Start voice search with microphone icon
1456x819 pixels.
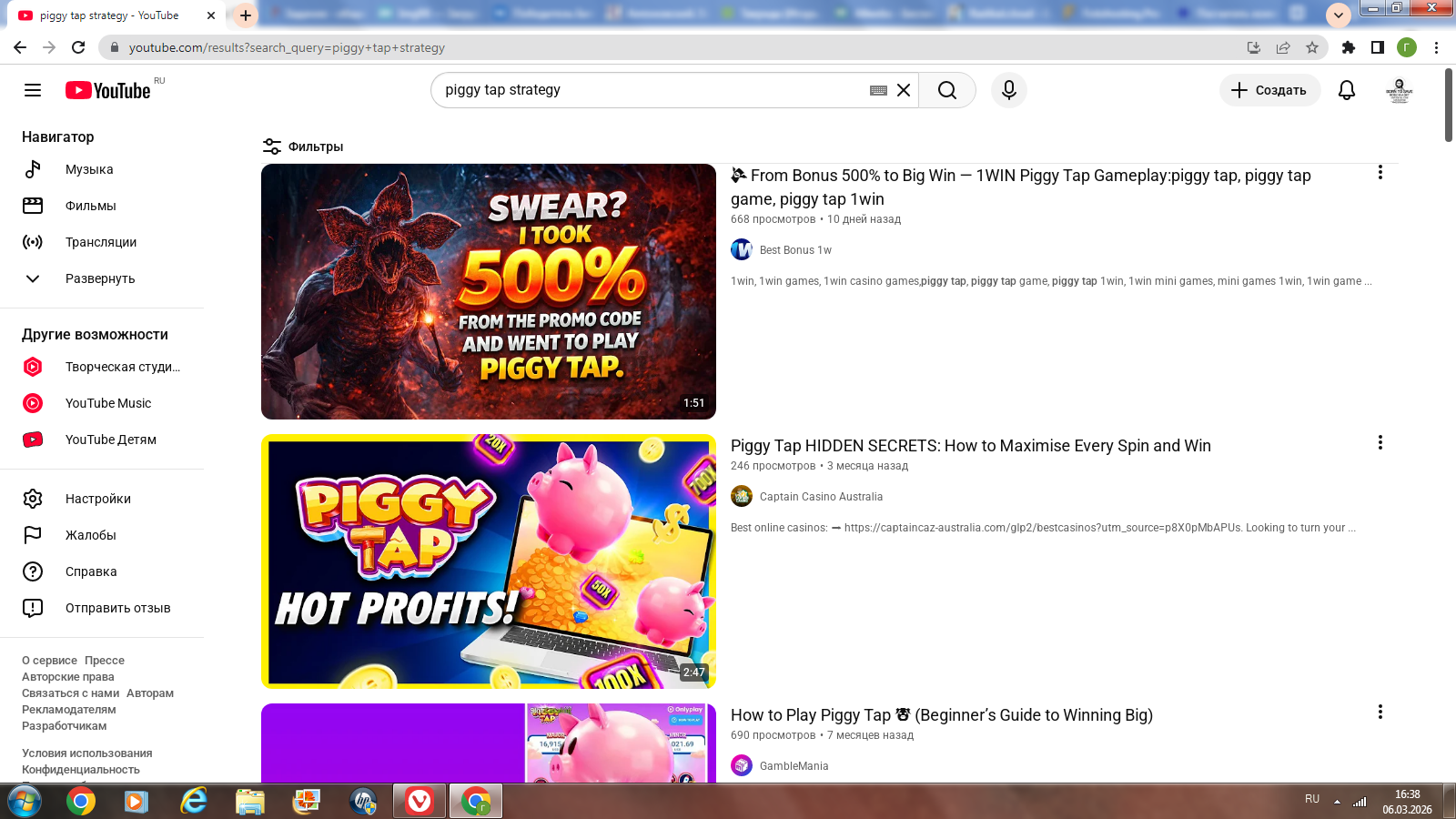[x=1008, y=90]
